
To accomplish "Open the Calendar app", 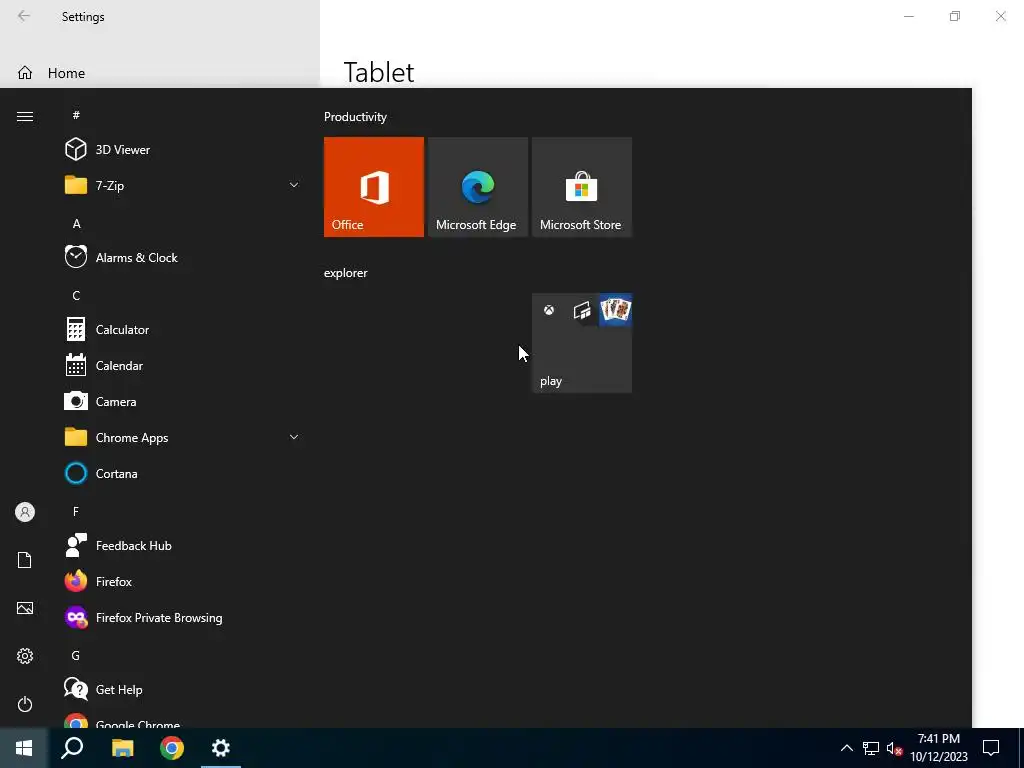I will (x=182, y=366).
